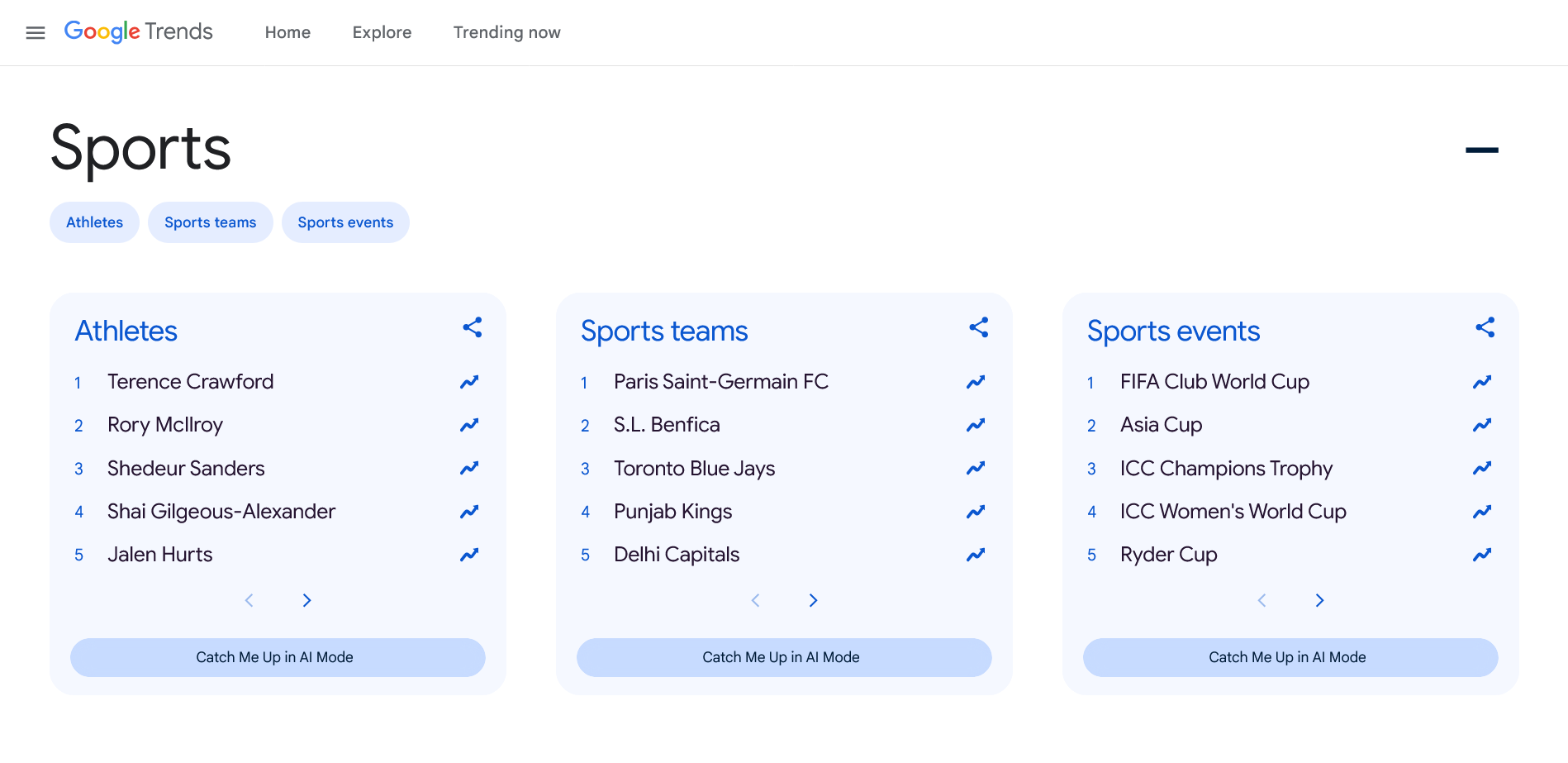Advance to next Sports events page
Screen dimensions: 1568x763
(x=1319, y=600)
